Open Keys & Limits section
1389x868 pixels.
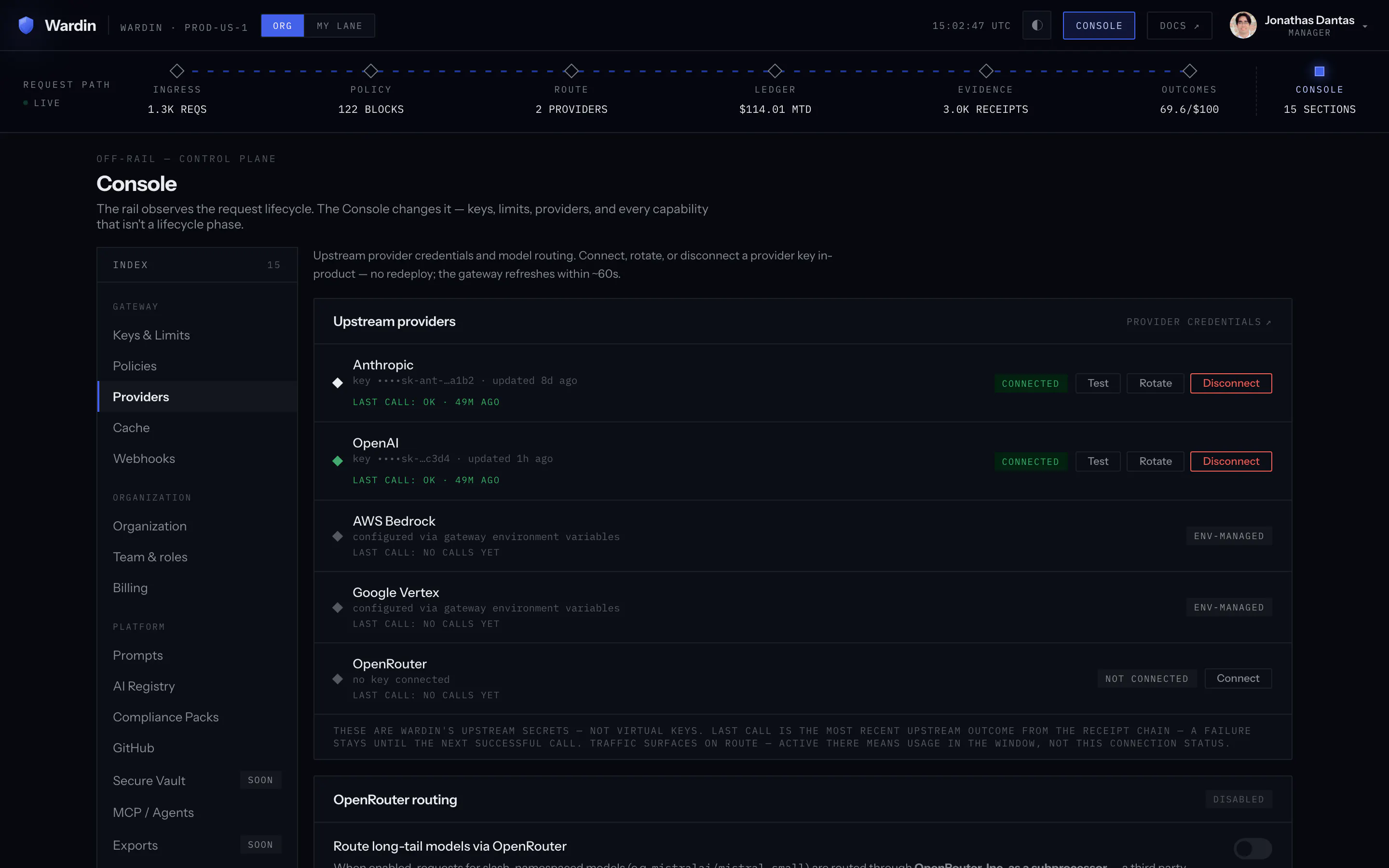tap(197, 335)
